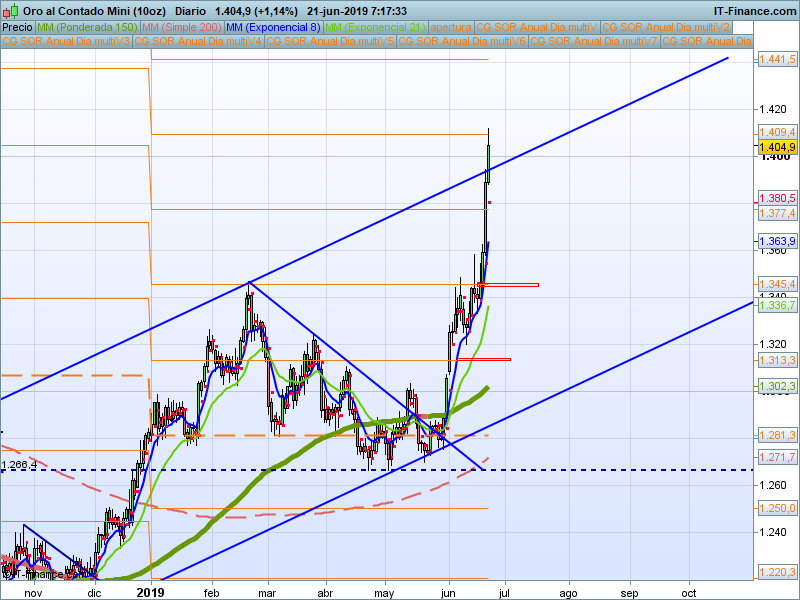Screen dimensions: 800x600
Task: Select the Precio tab
Action: (x=18, y=28)
